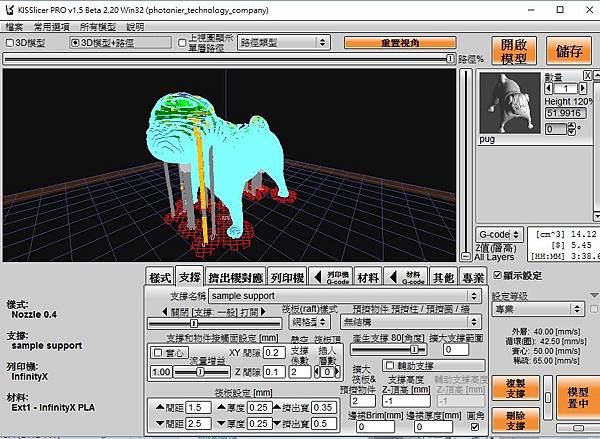Click the 開啟模型 button

pyautogui.click(x=514, y=51)
